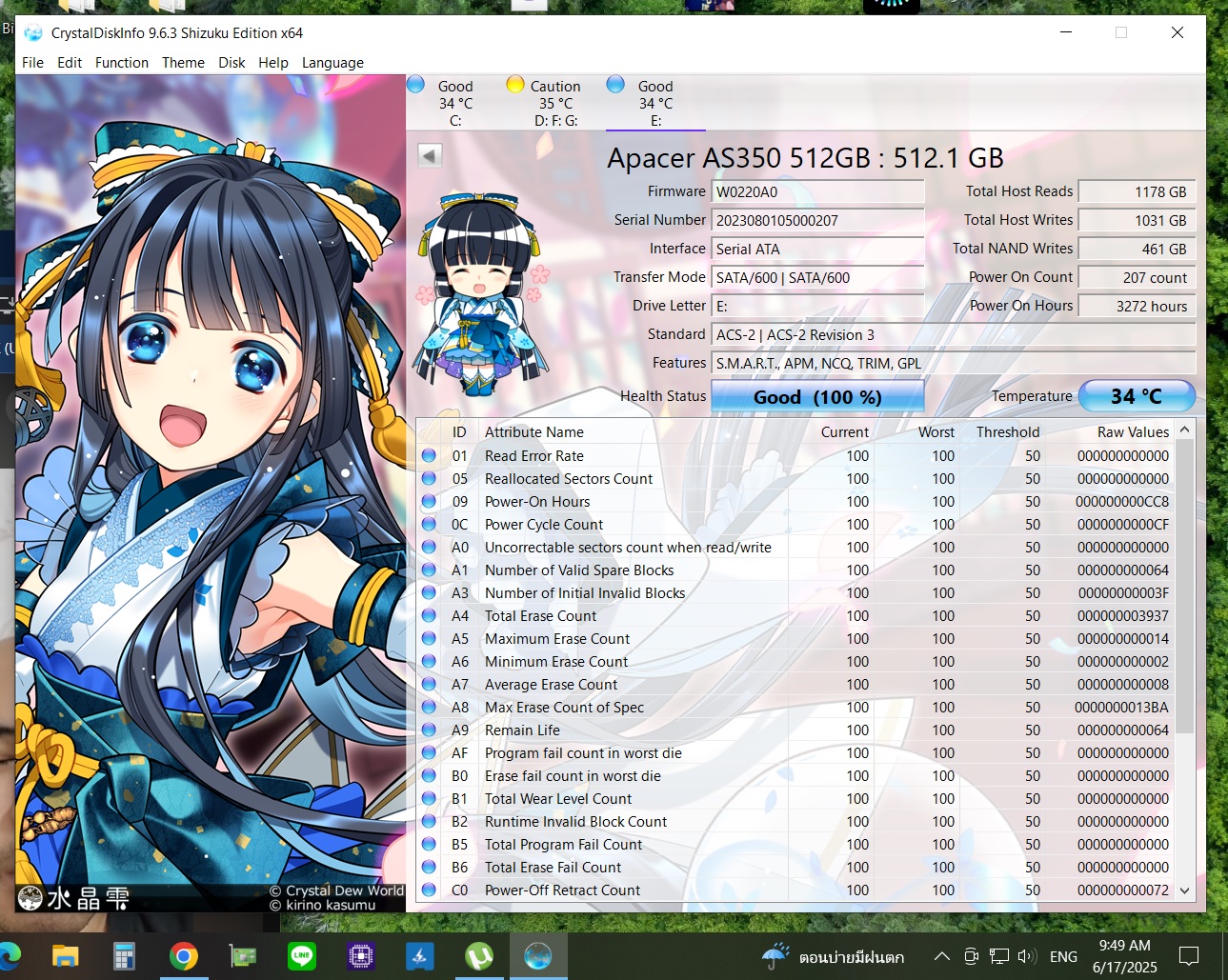Image resolution: width=1228 pixels, height=980 pixels.
Task: Click status icon for Max Erase Count of Spec
Action: click(429, 708)
